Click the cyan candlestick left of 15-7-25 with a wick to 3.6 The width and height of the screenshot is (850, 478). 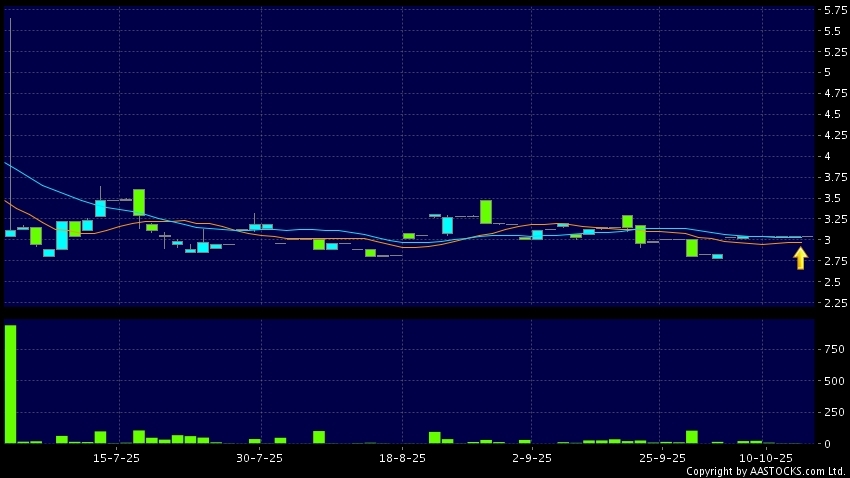pos(100,208)
